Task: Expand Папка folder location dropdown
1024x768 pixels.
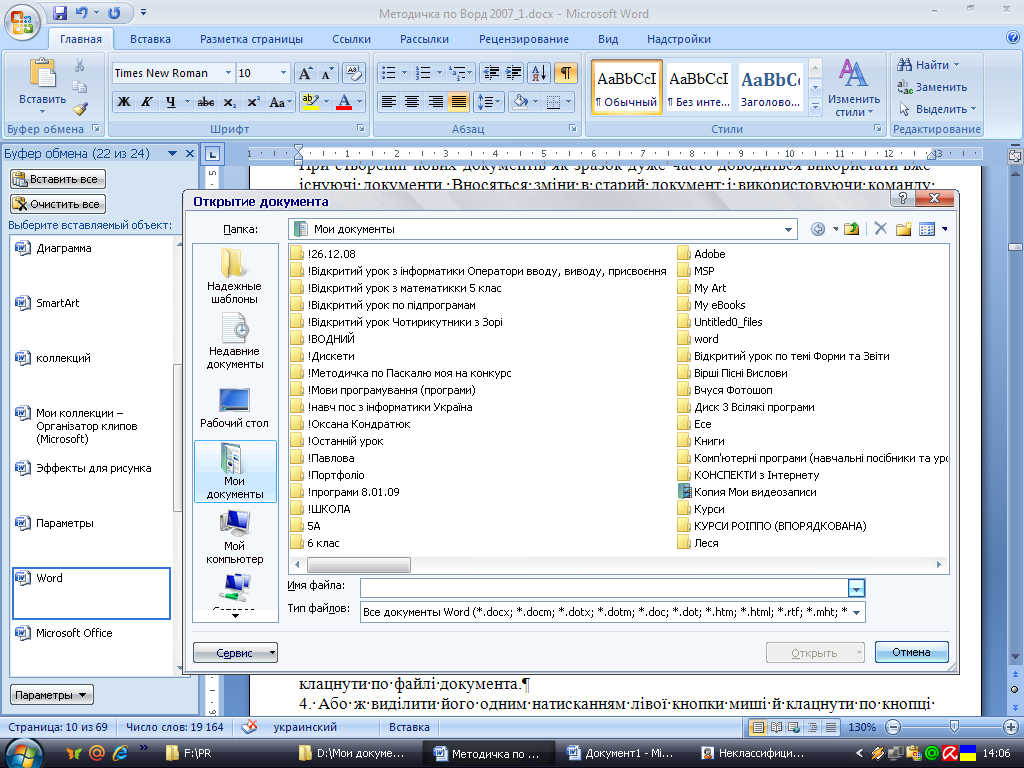Action: (788, 229)
